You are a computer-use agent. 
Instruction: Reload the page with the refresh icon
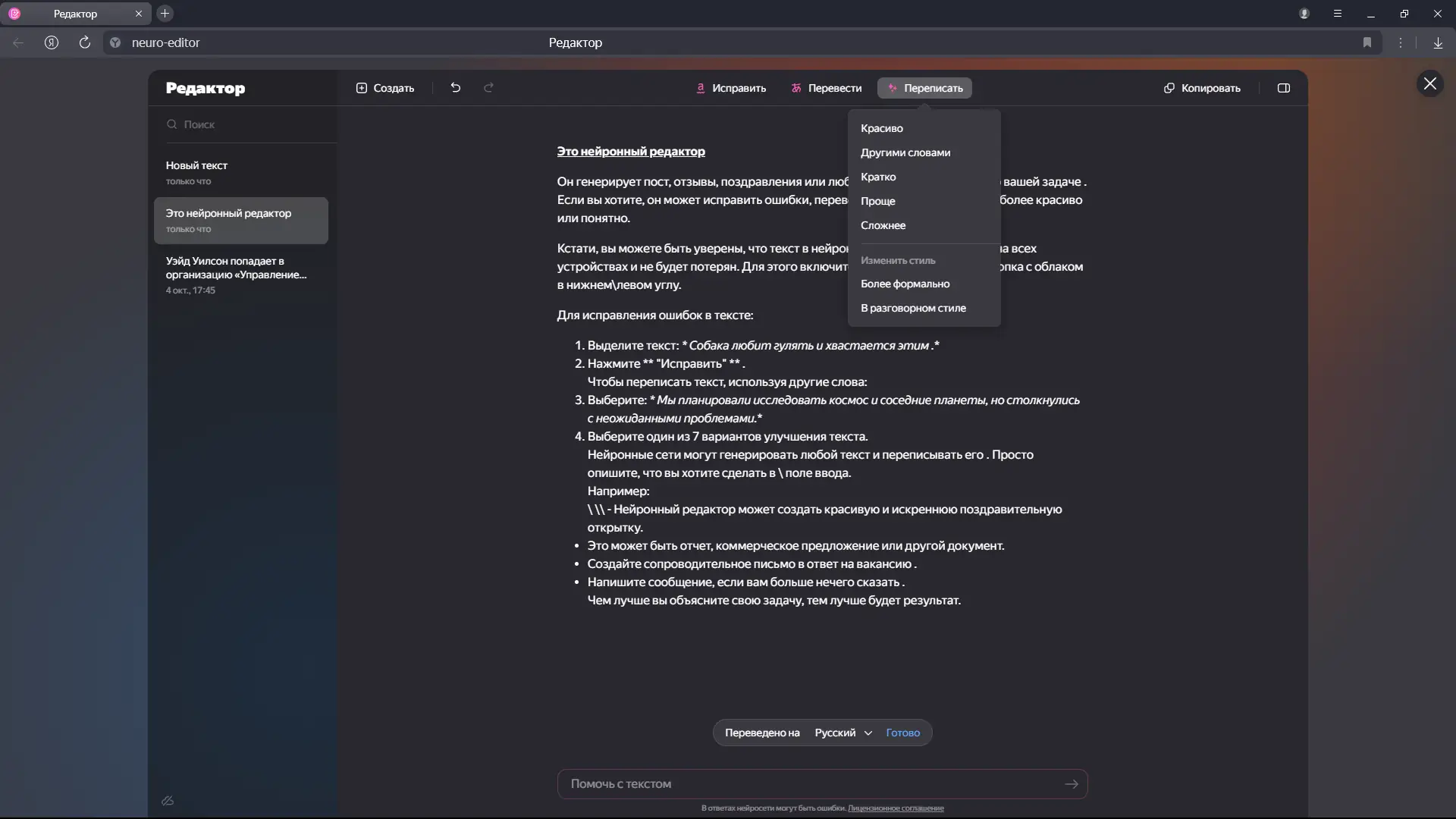pyautogui.click(x=84, y=42)
